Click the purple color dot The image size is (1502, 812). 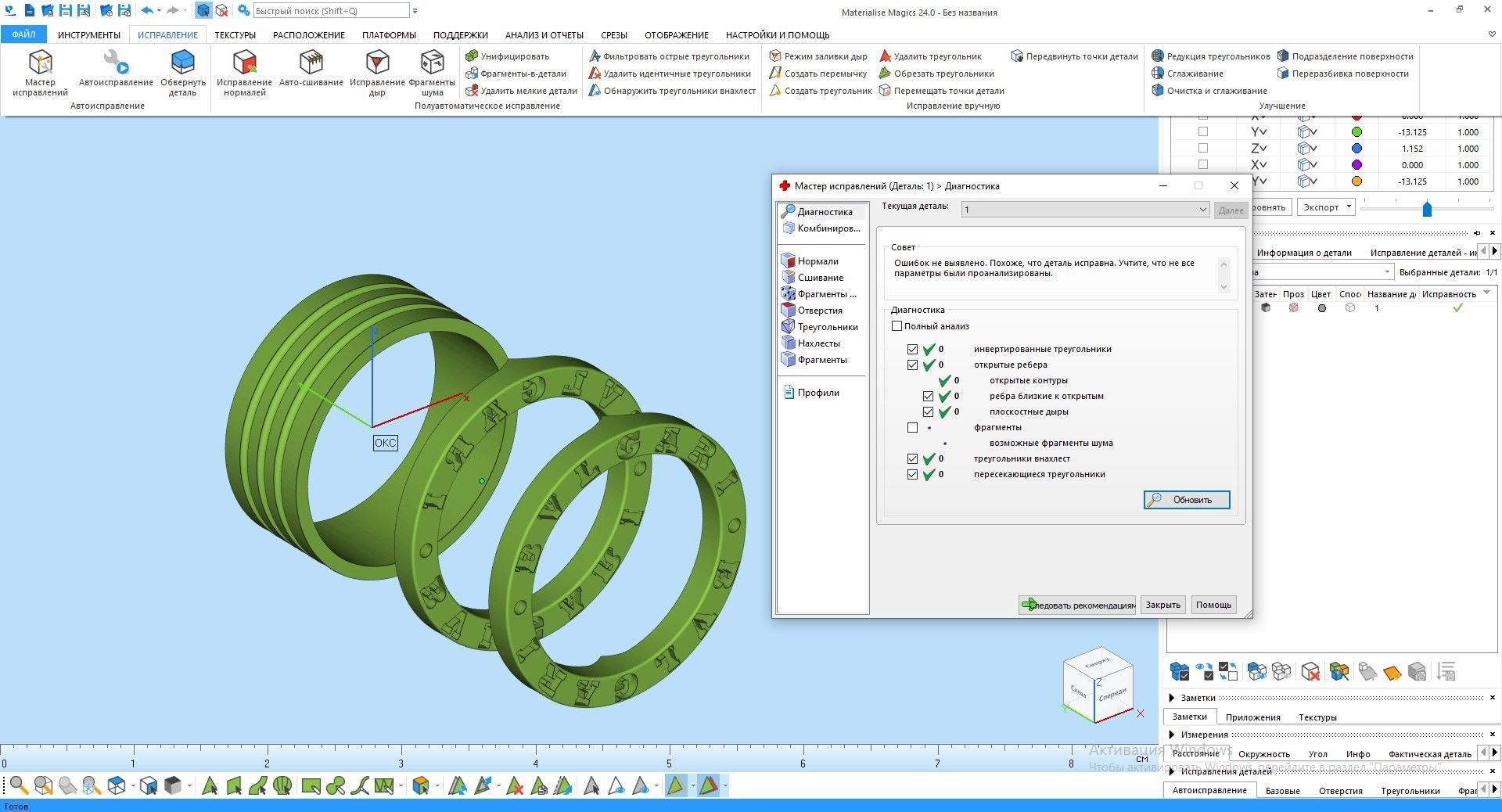pos(1356,165)
